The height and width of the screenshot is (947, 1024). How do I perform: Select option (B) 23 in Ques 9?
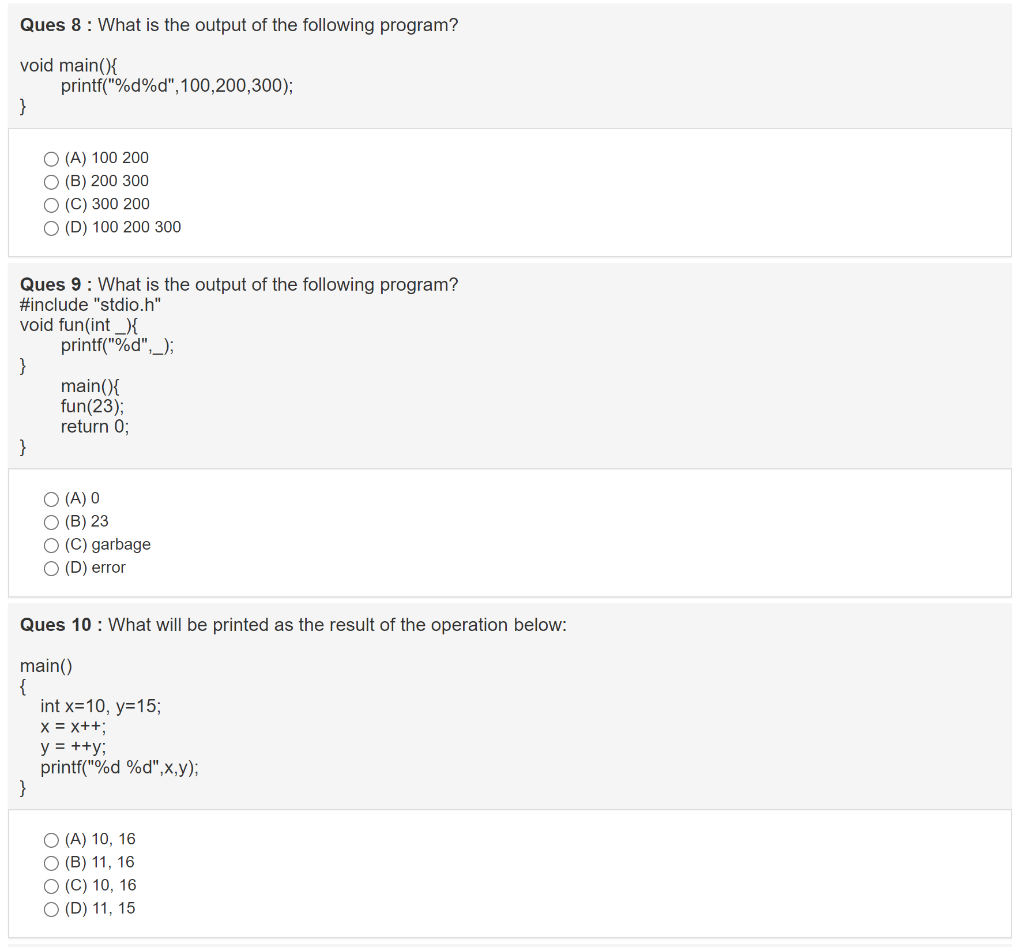50,521
